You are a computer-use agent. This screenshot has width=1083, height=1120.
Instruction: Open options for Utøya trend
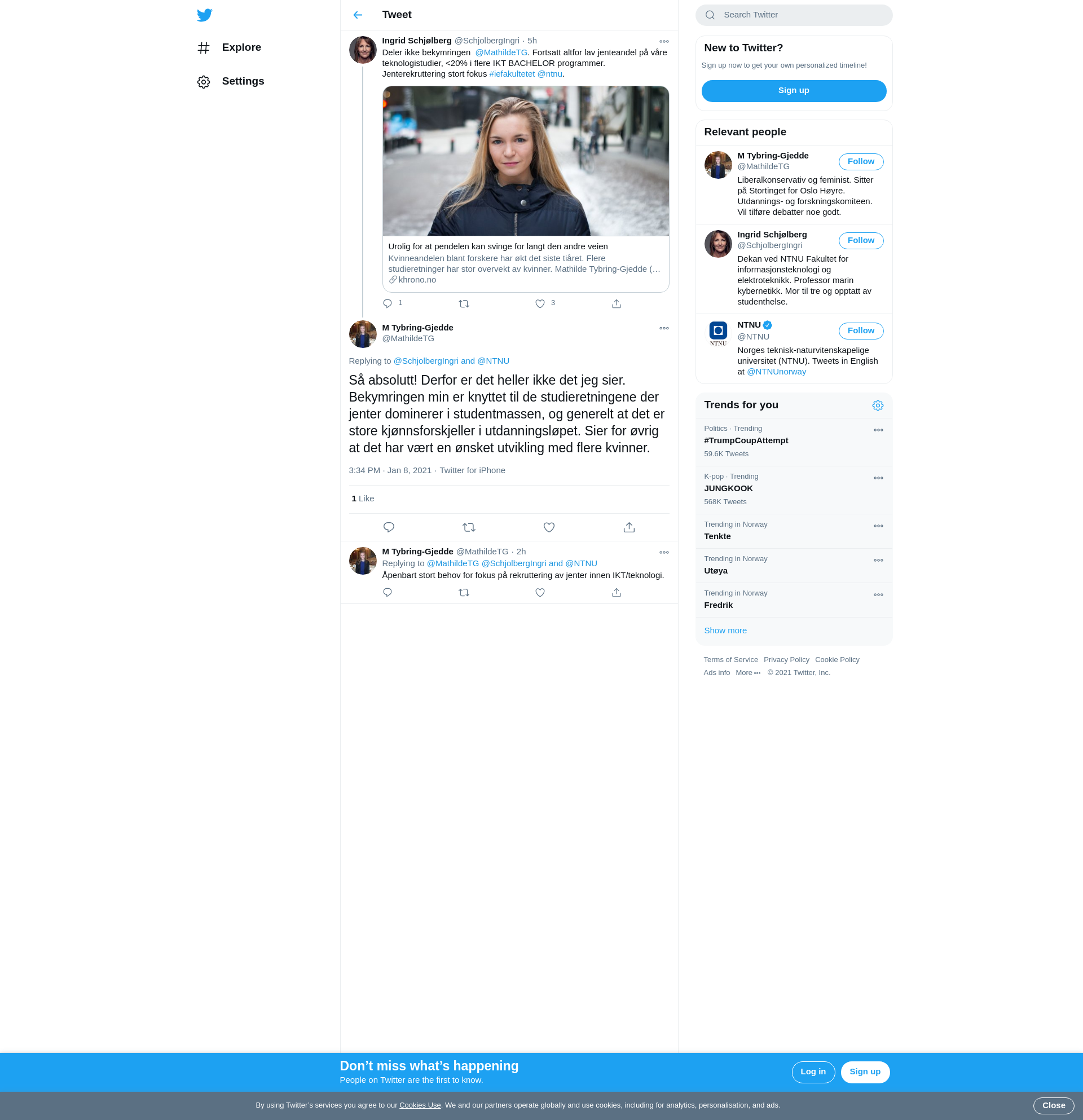click(878, 560)
